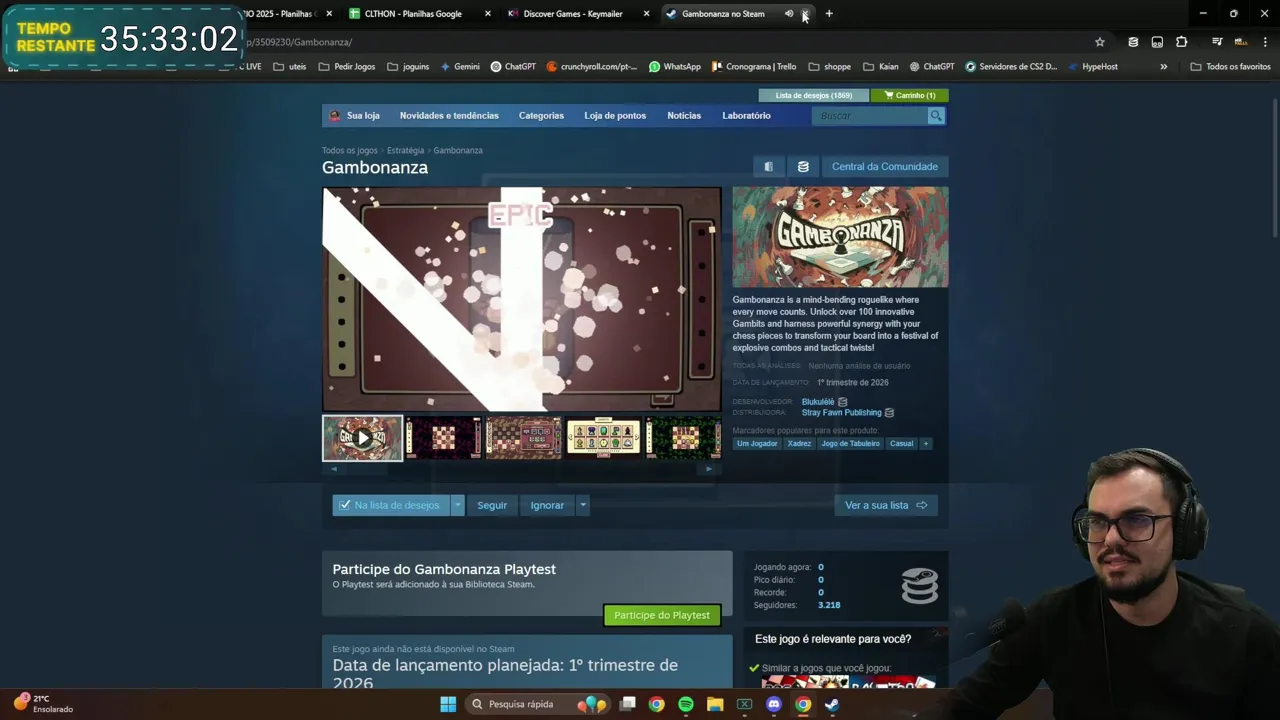
Task: Open Central da Comunidade
Action: 885,167
